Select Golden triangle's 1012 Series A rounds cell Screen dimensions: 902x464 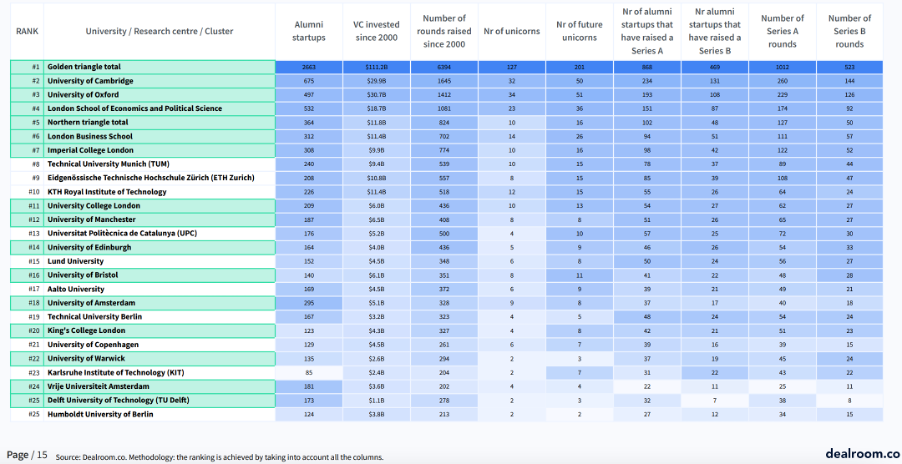tap(782, 67)
